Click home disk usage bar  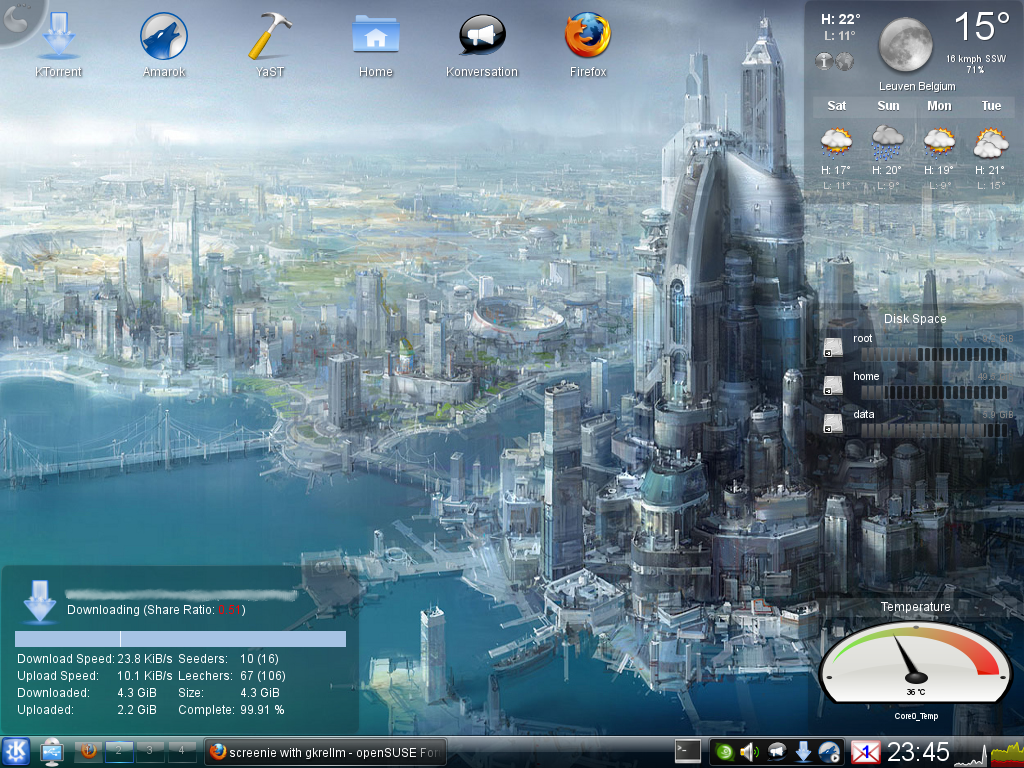[x=935, y=392]
